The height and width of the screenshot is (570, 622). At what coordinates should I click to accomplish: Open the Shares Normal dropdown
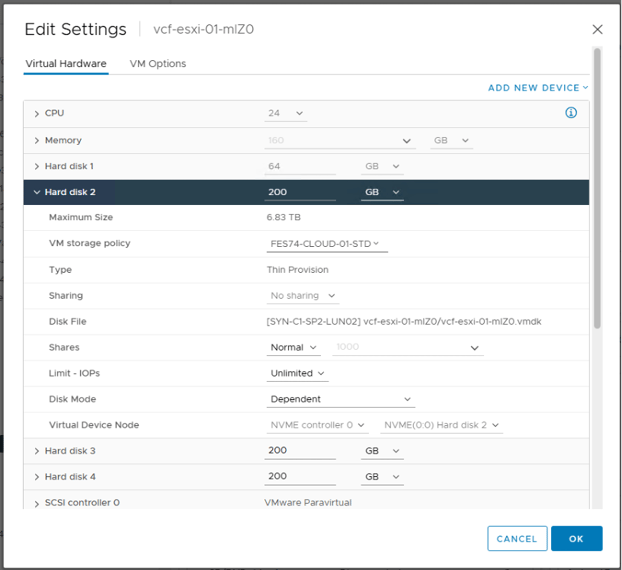coord(294,347)
